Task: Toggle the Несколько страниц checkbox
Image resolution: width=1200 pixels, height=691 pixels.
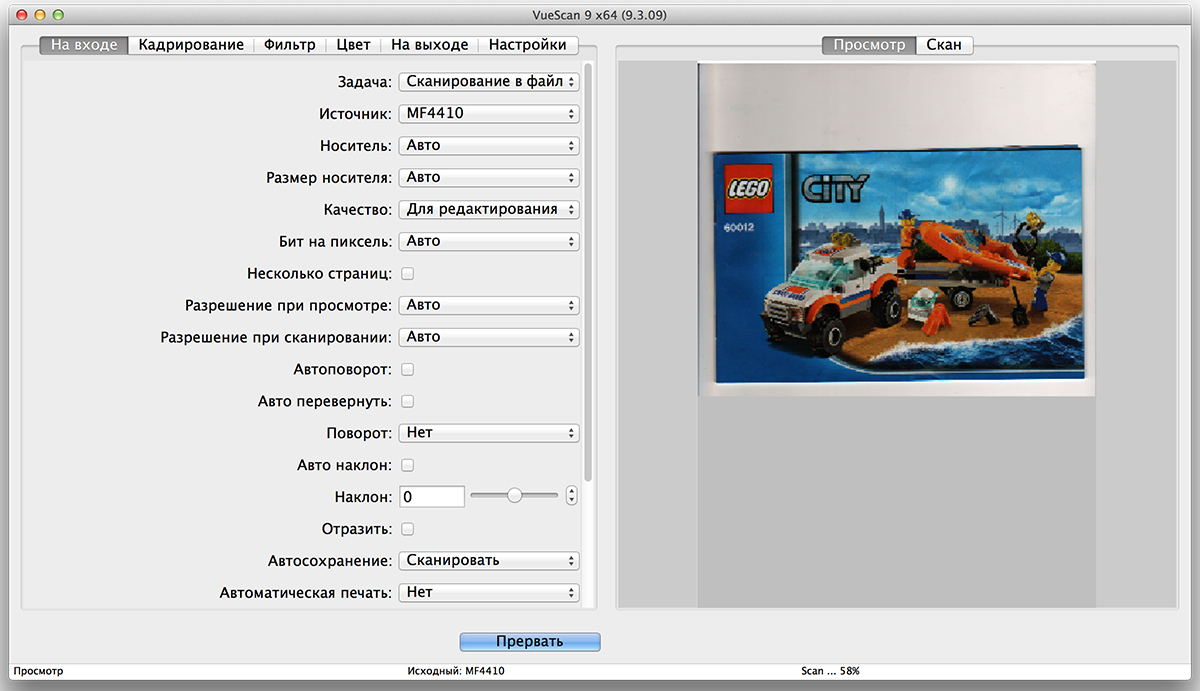Action: (x=408, y=273)
